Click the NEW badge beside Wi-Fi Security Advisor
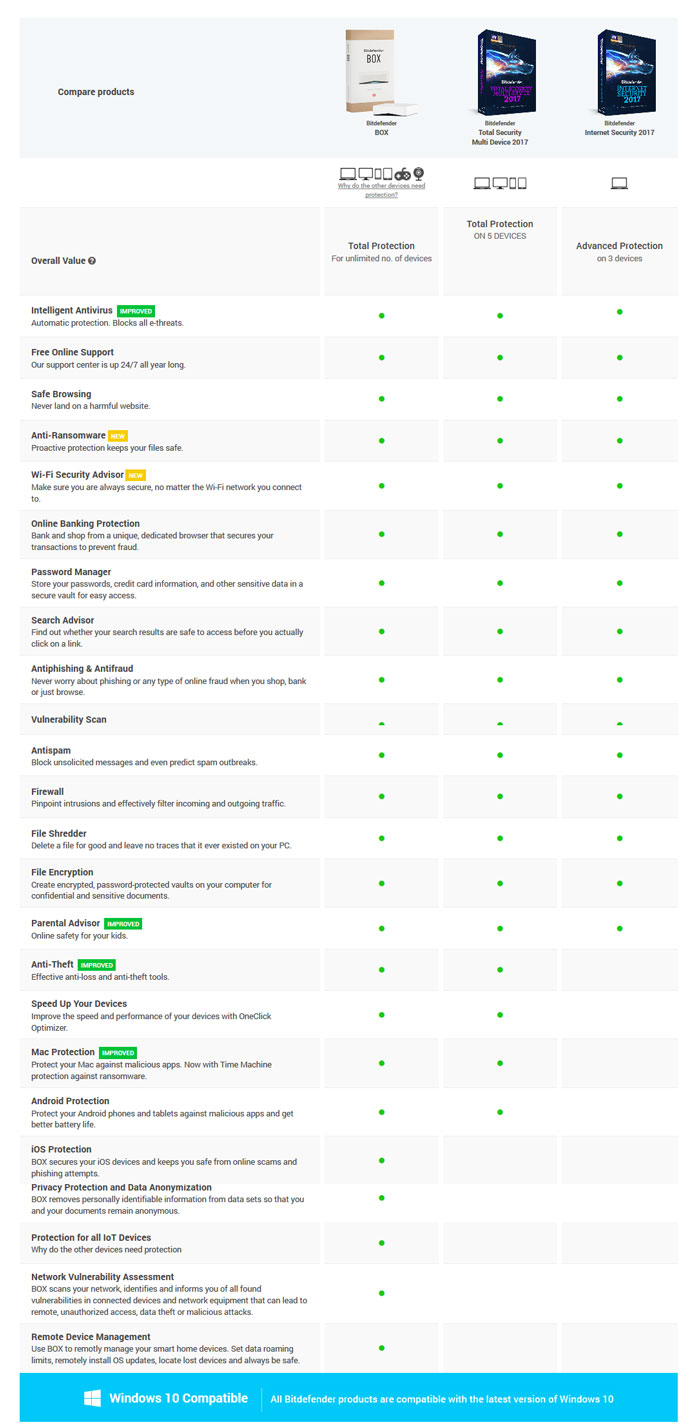This screenshot has height=1428, width=700. click(136, 475)
